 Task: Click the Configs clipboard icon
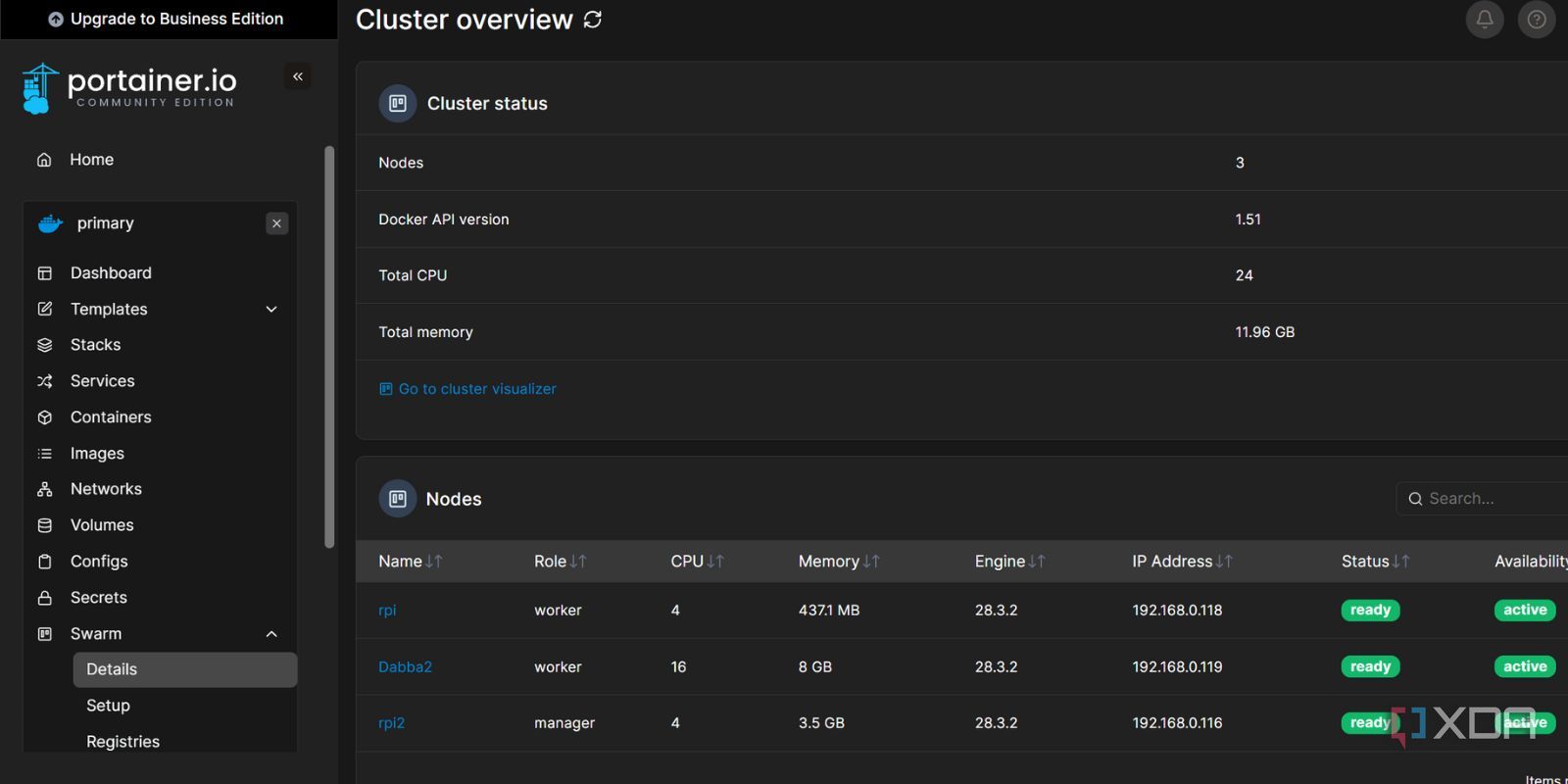[x=45, y=562]
